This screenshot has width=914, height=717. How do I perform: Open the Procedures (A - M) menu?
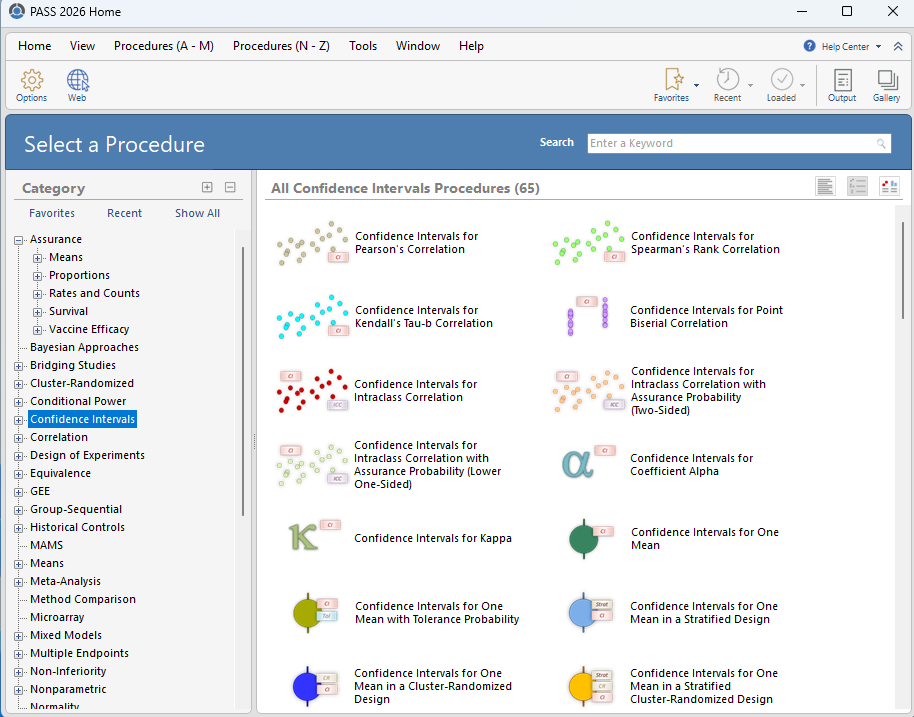164,46
